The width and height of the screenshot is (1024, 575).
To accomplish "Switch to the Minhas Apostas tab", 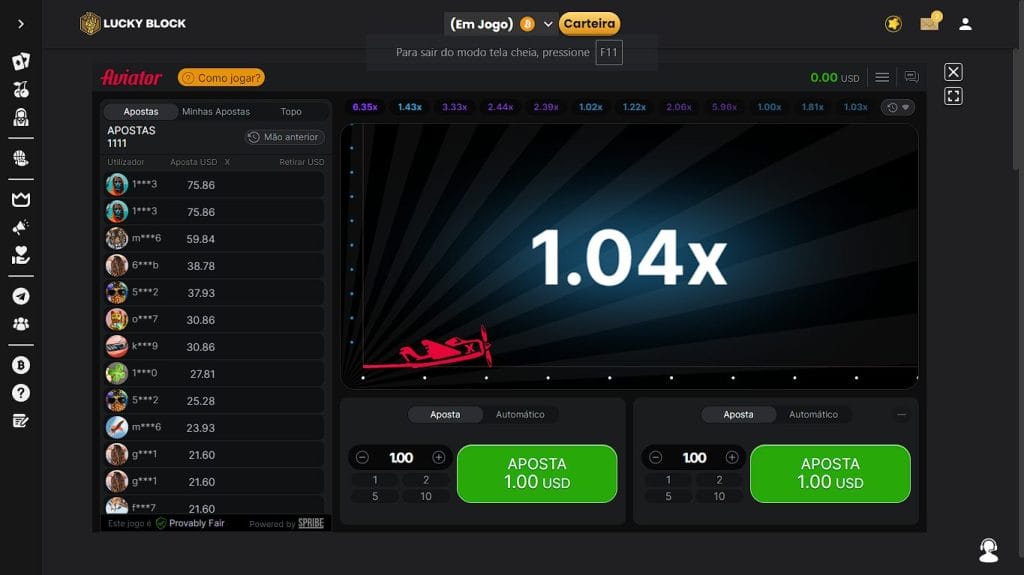I will (x=216, y=112).
